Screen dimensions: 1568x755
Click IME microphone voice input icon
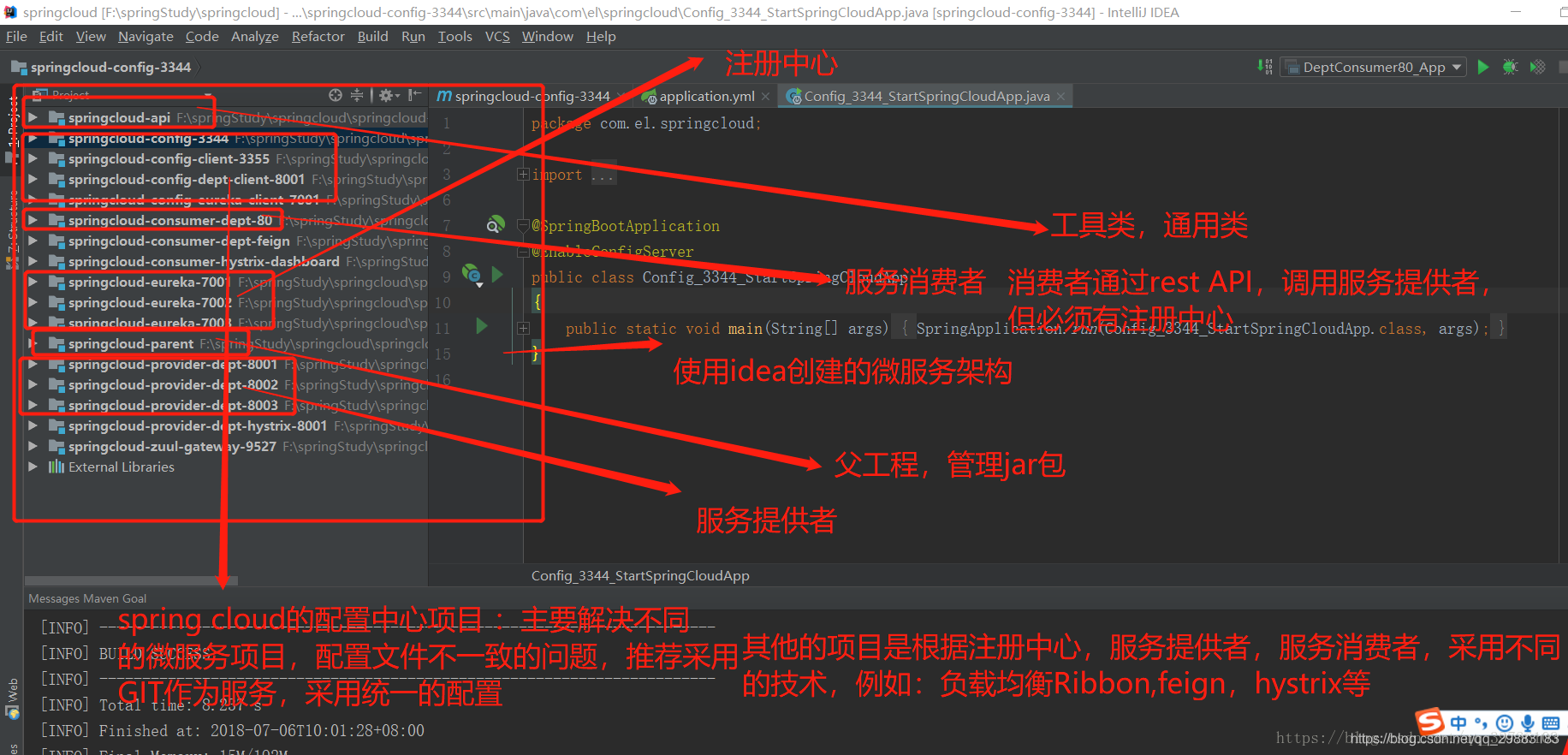pos(1527,723)
